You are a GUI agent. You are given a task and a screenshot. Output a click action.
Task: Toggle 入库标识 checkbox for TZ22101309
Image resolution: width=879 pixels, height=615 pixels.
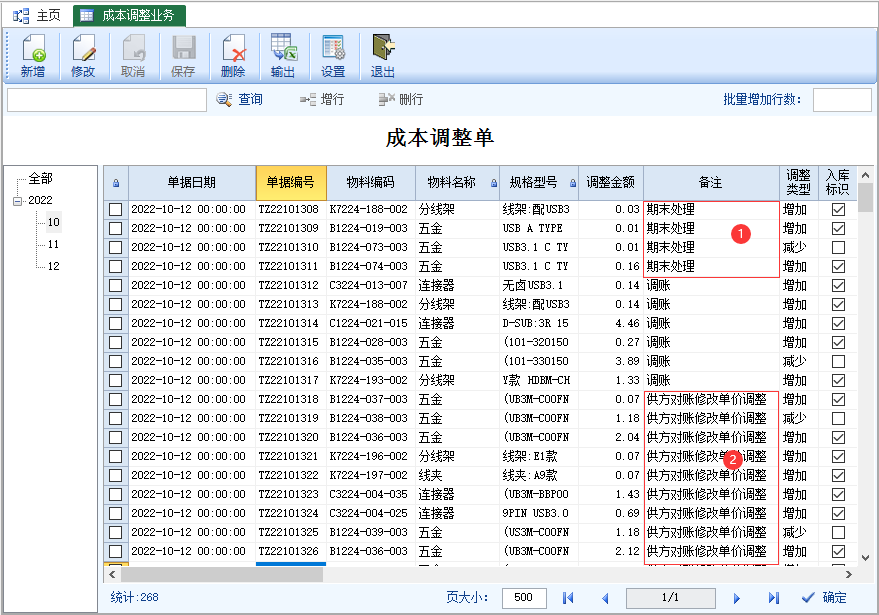click(x=838, y=229)
